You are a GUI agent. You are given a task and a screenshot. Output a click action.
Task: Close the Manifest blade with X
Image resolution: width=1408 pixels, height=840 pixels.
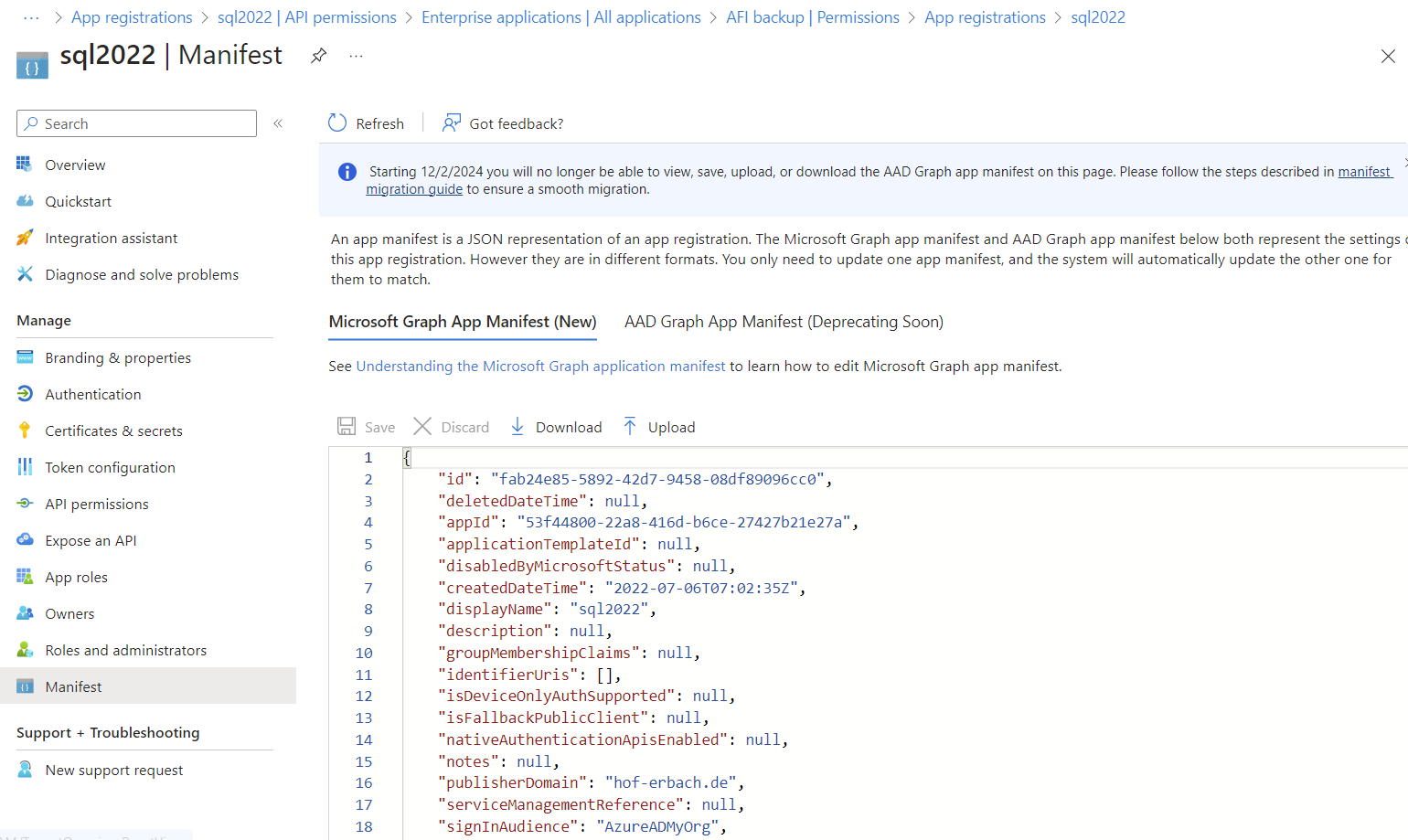(1388, 56)
